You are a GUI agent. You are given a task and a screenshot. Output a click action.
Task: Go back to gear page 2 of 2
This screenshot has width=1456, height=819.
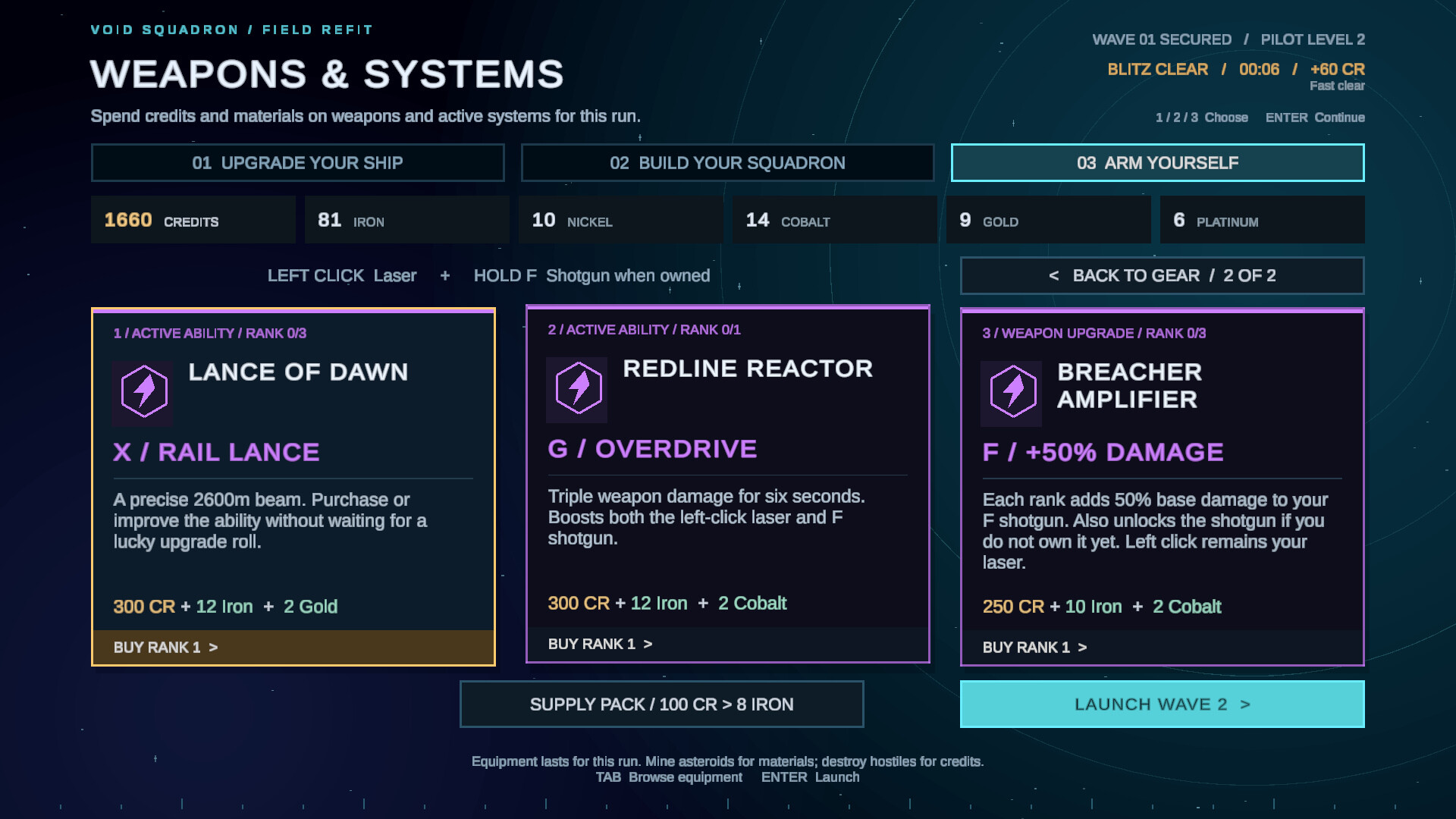(x=1162, y=276)
